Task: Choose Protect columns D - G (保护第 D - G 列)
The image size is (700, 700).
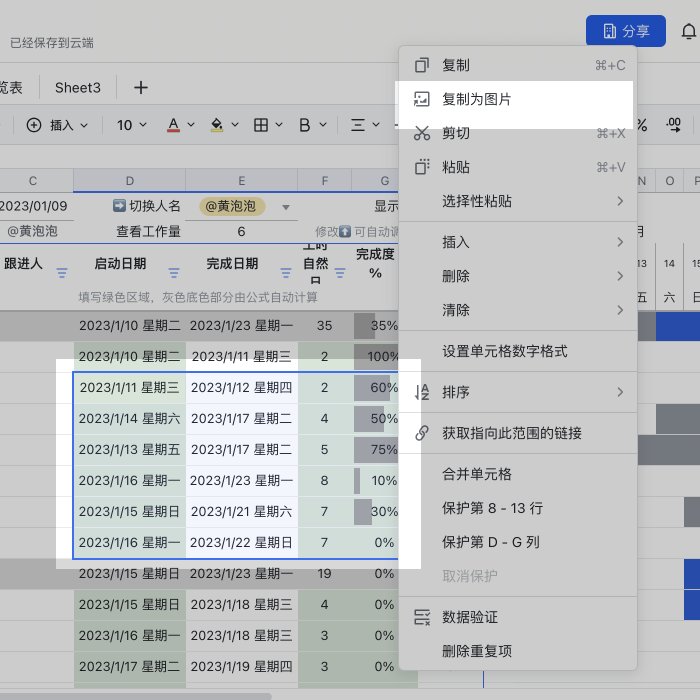Action: click(x=518, y=542)
